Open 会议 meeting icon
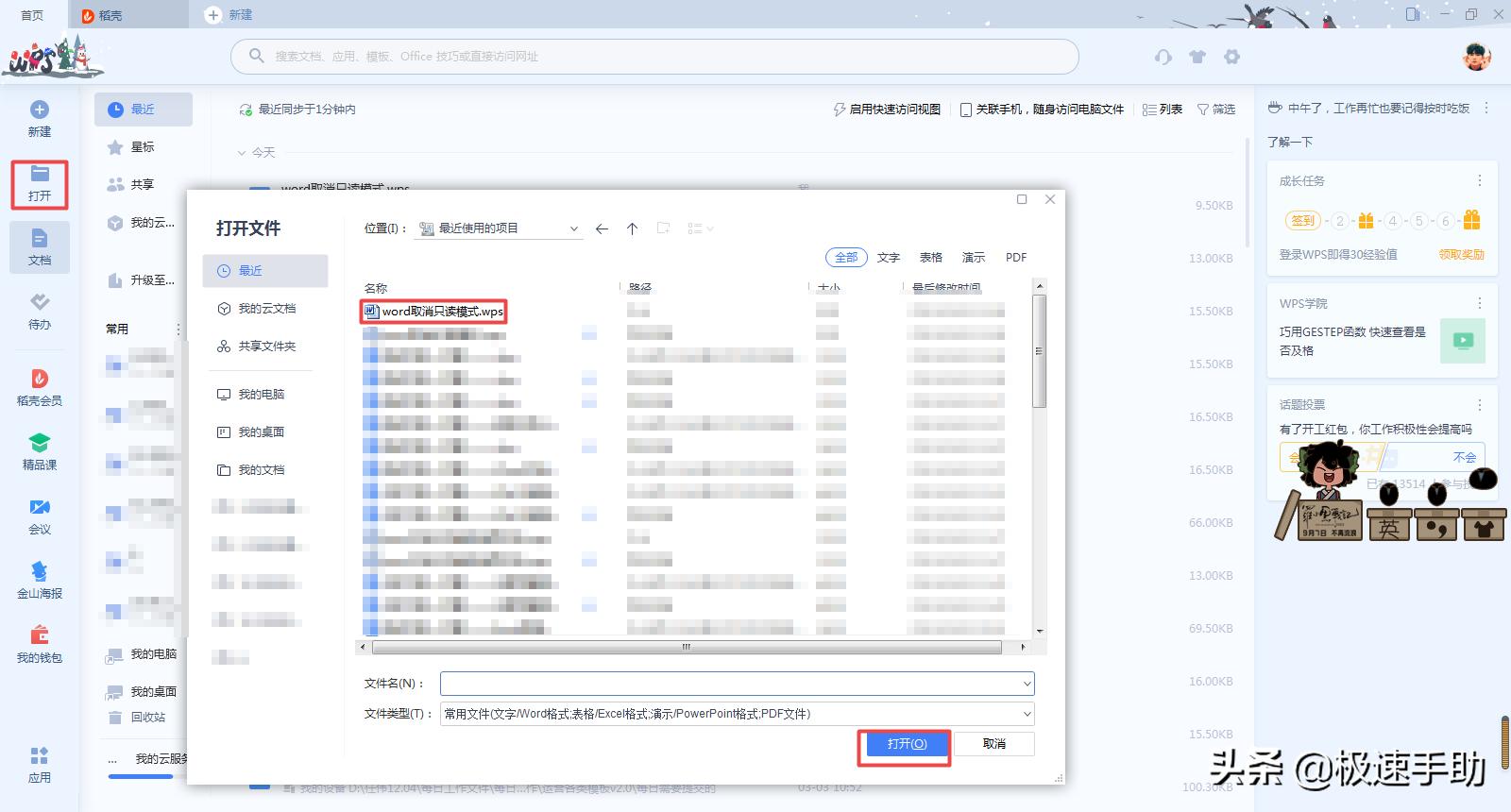 (40, 507)
